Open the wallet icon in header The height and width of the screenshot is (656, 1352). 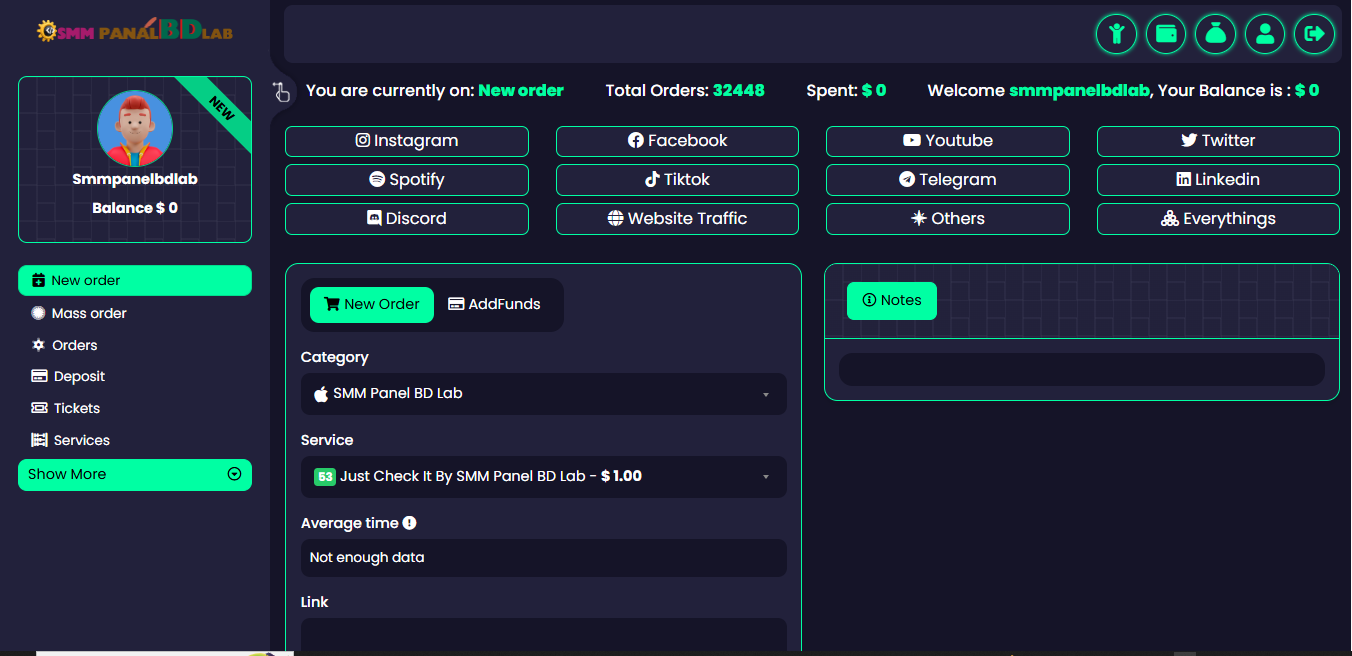[1166, 34]
